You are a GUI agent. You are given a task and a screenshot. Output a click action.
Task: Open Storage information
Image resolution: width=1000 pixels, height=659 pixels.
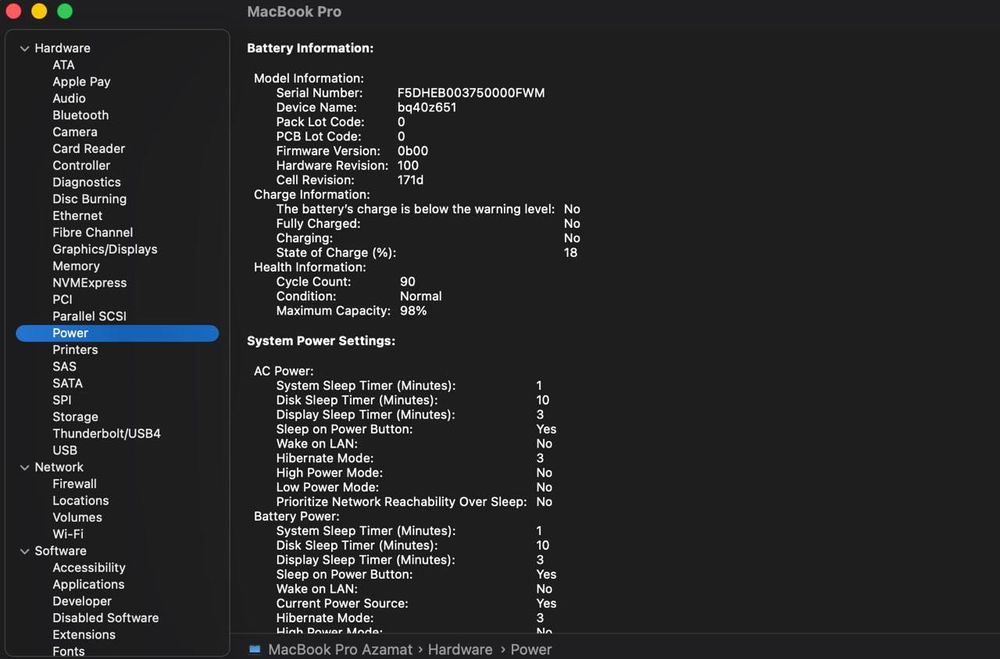pos(75,417)
